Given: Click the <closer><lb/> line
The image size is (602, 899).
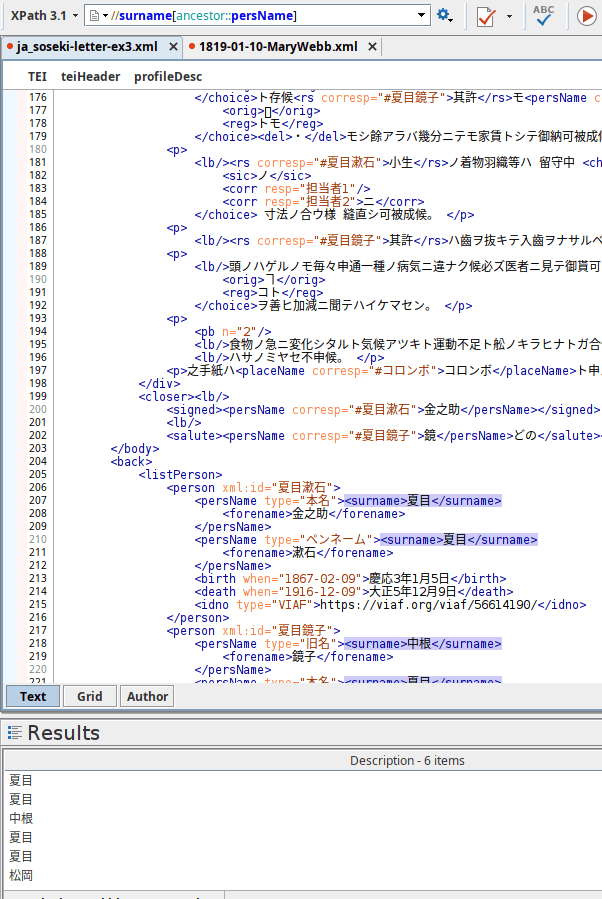Looking at the screenshot, I should pyautogui.click(x=183, y=397).
